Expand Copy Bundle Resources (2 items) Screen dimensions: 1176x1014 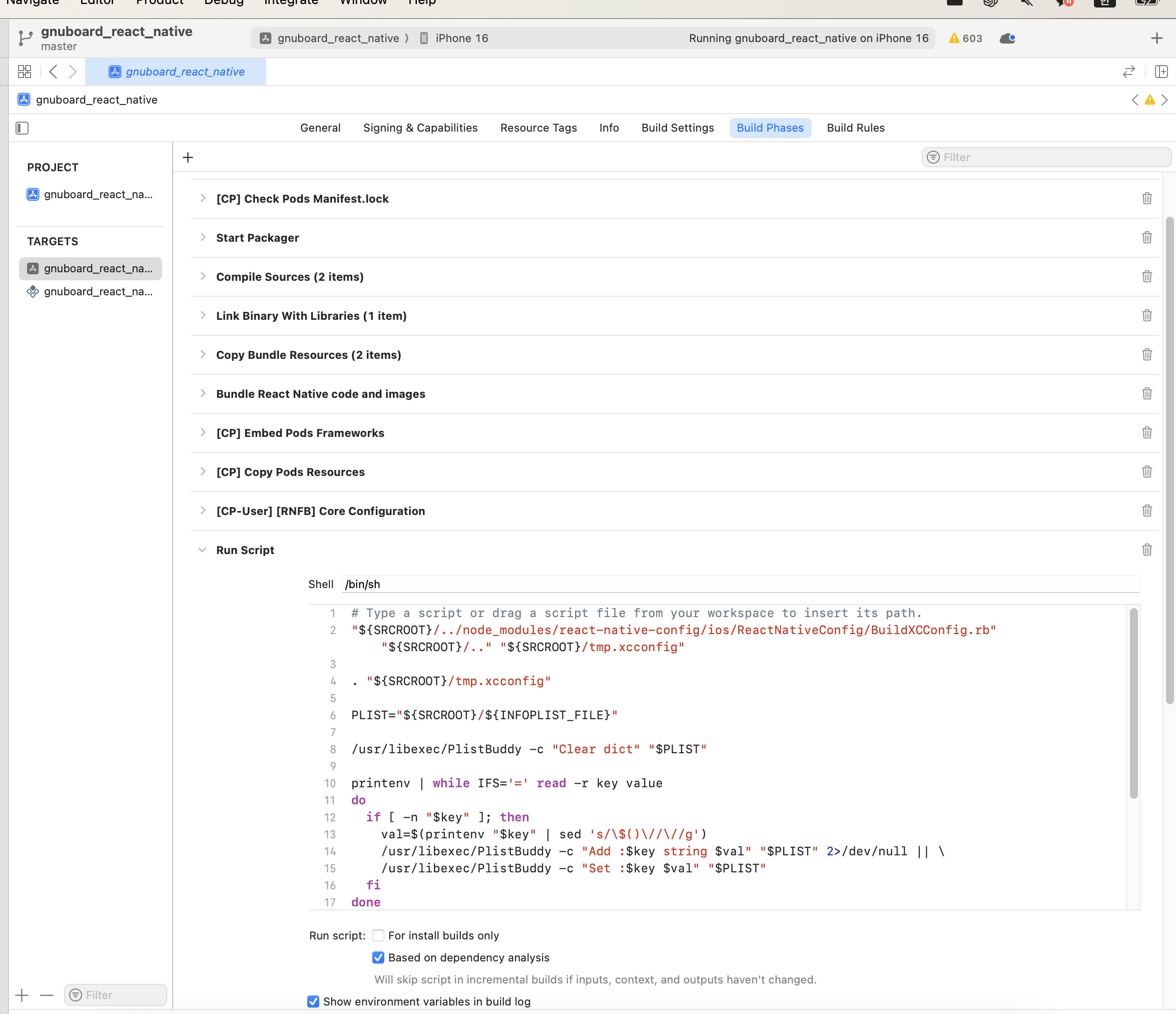tap(203, 355)
